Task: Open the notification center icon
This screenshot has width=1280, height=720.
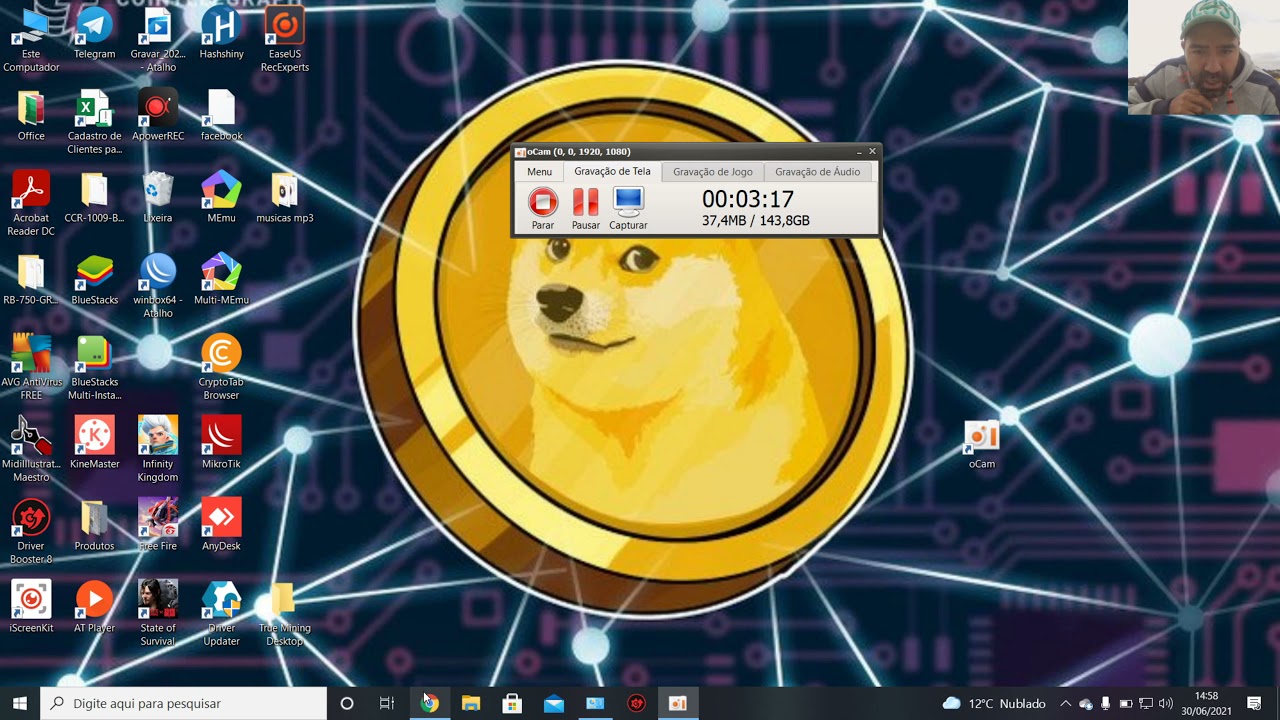Action: click(x=1254, y=703)
